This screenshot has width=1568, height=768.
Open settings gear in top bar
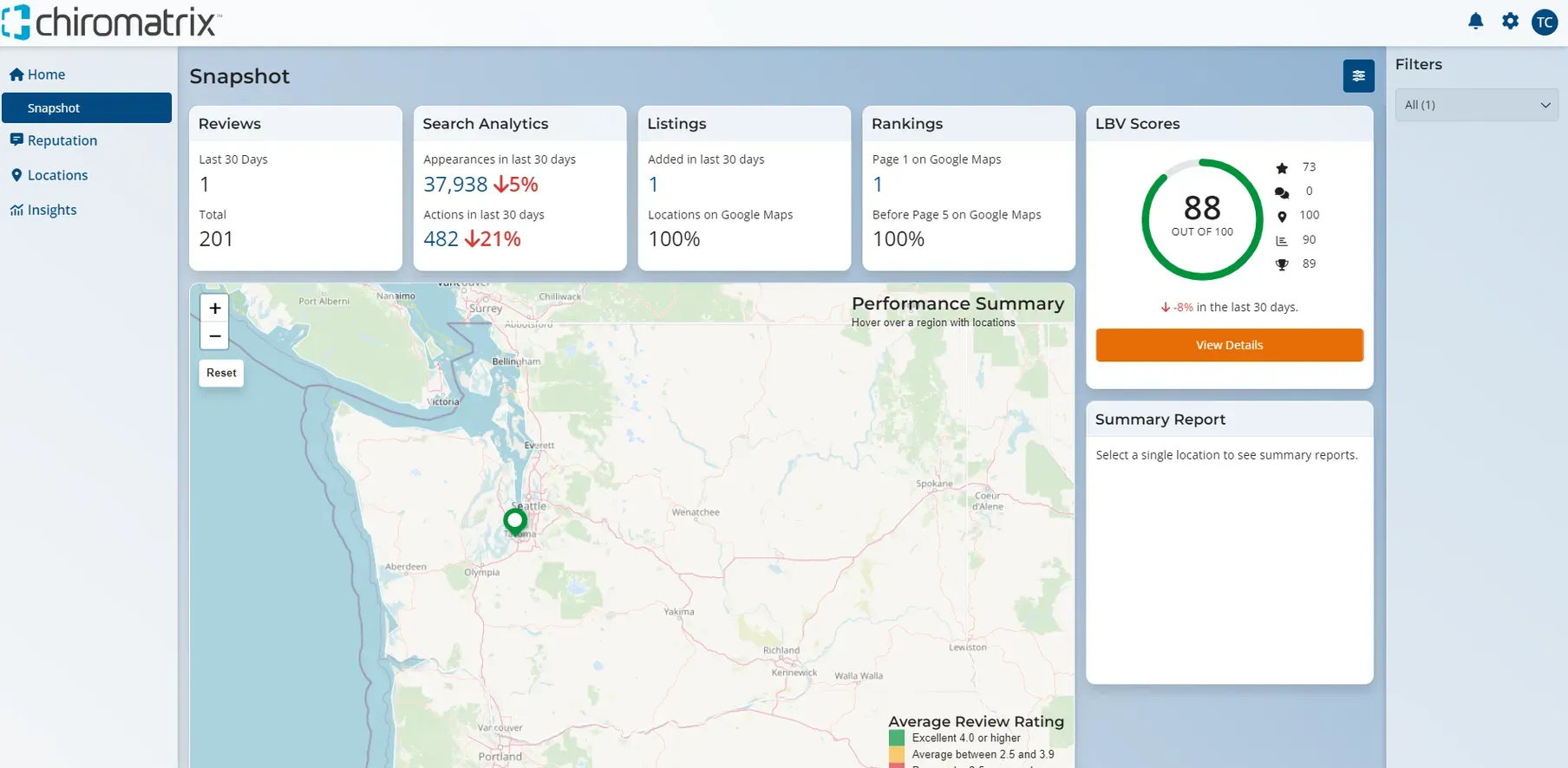[x=1510, y=22]
